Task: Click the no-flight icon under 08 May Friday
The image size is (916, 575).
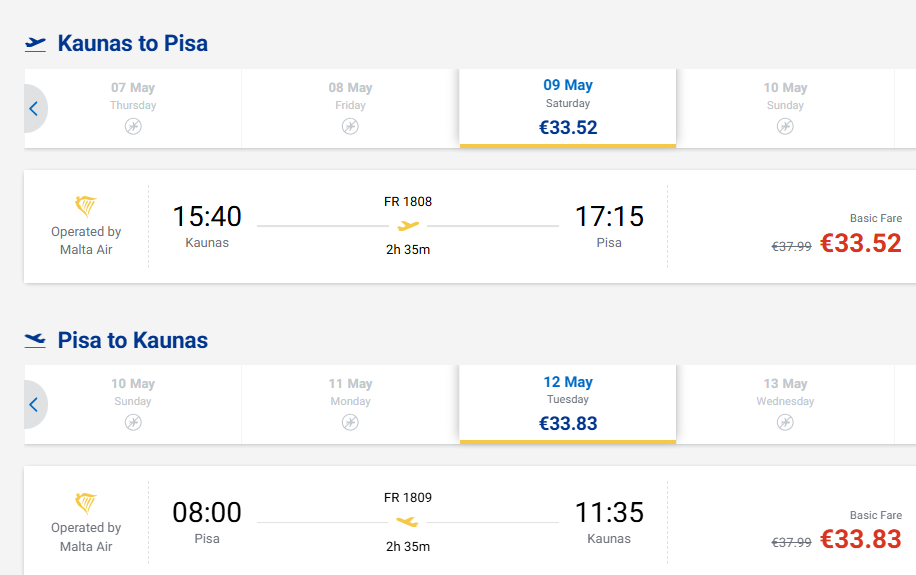Action: (350, 126)
